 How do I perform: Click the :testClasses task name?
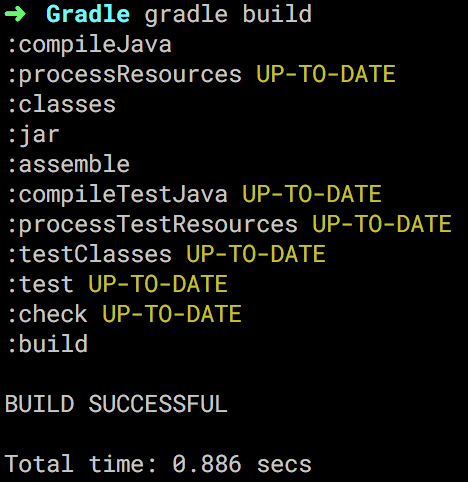(89, 254)
